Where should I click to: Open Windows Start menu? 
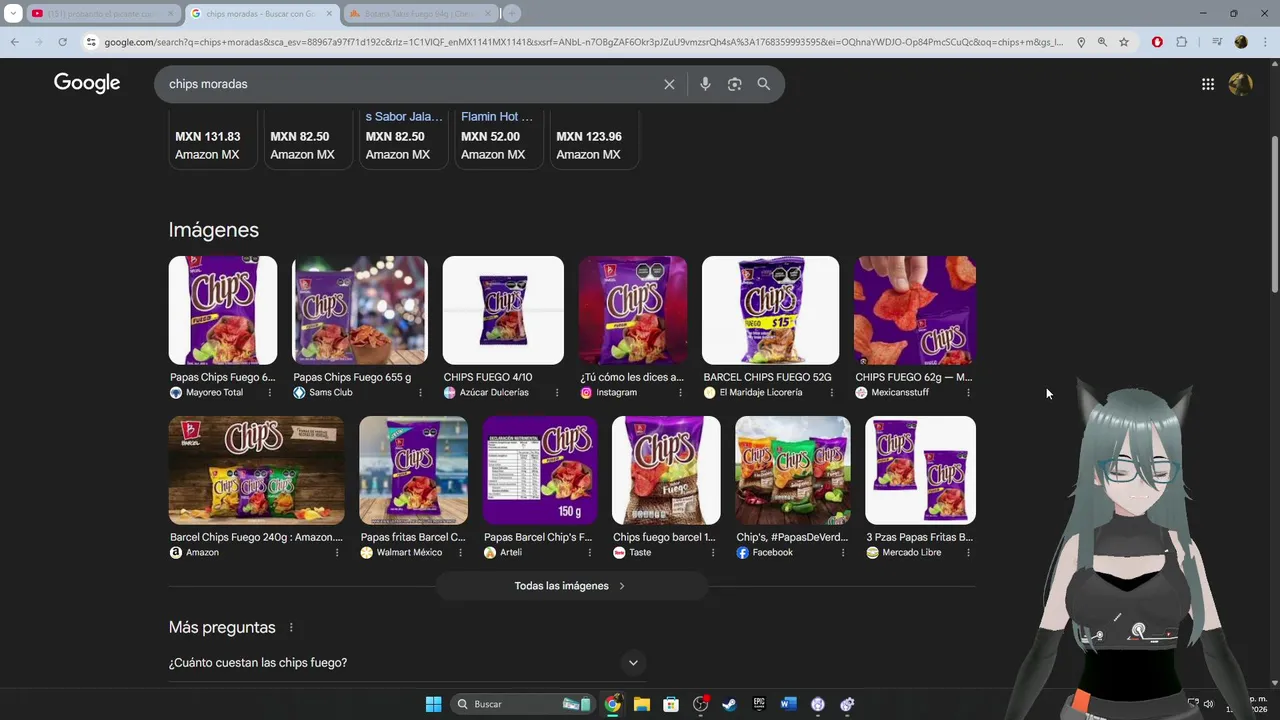[x=433, y=704]
